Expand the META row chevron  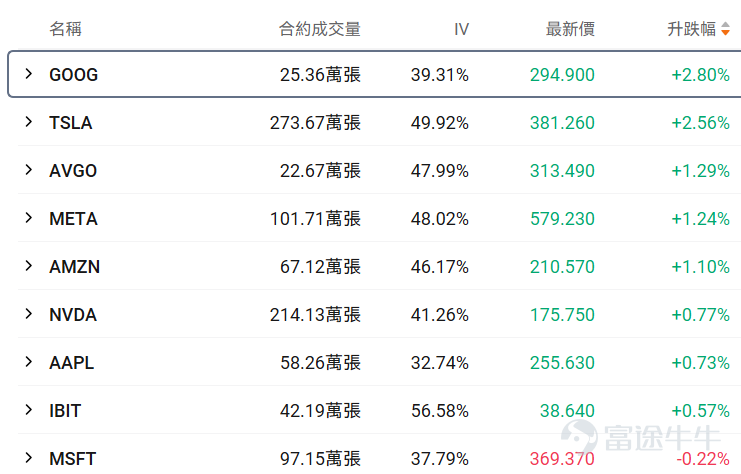29,218
